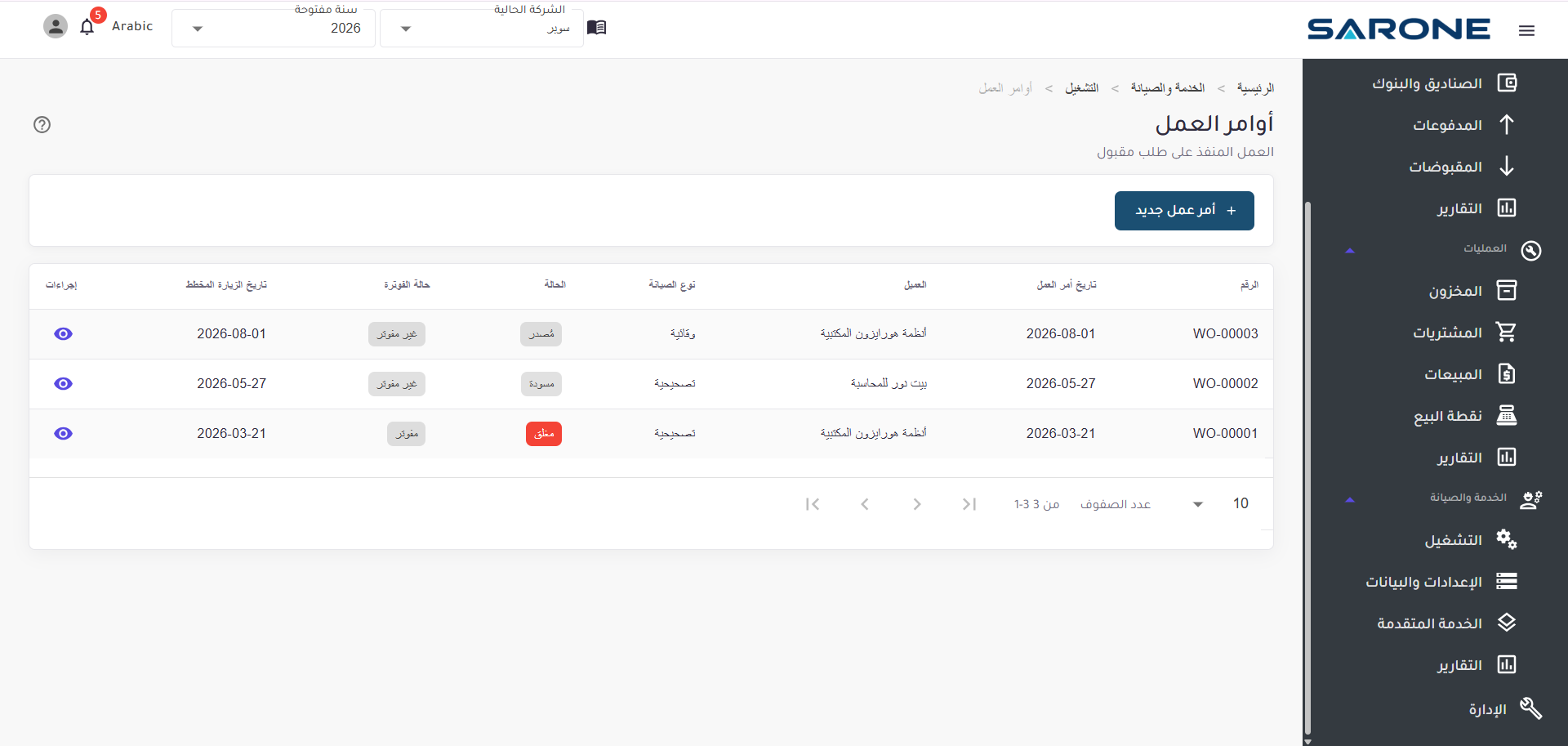Sort by الرقم column header
The image size is (1568, 746).
click(x=1249, y=284)
